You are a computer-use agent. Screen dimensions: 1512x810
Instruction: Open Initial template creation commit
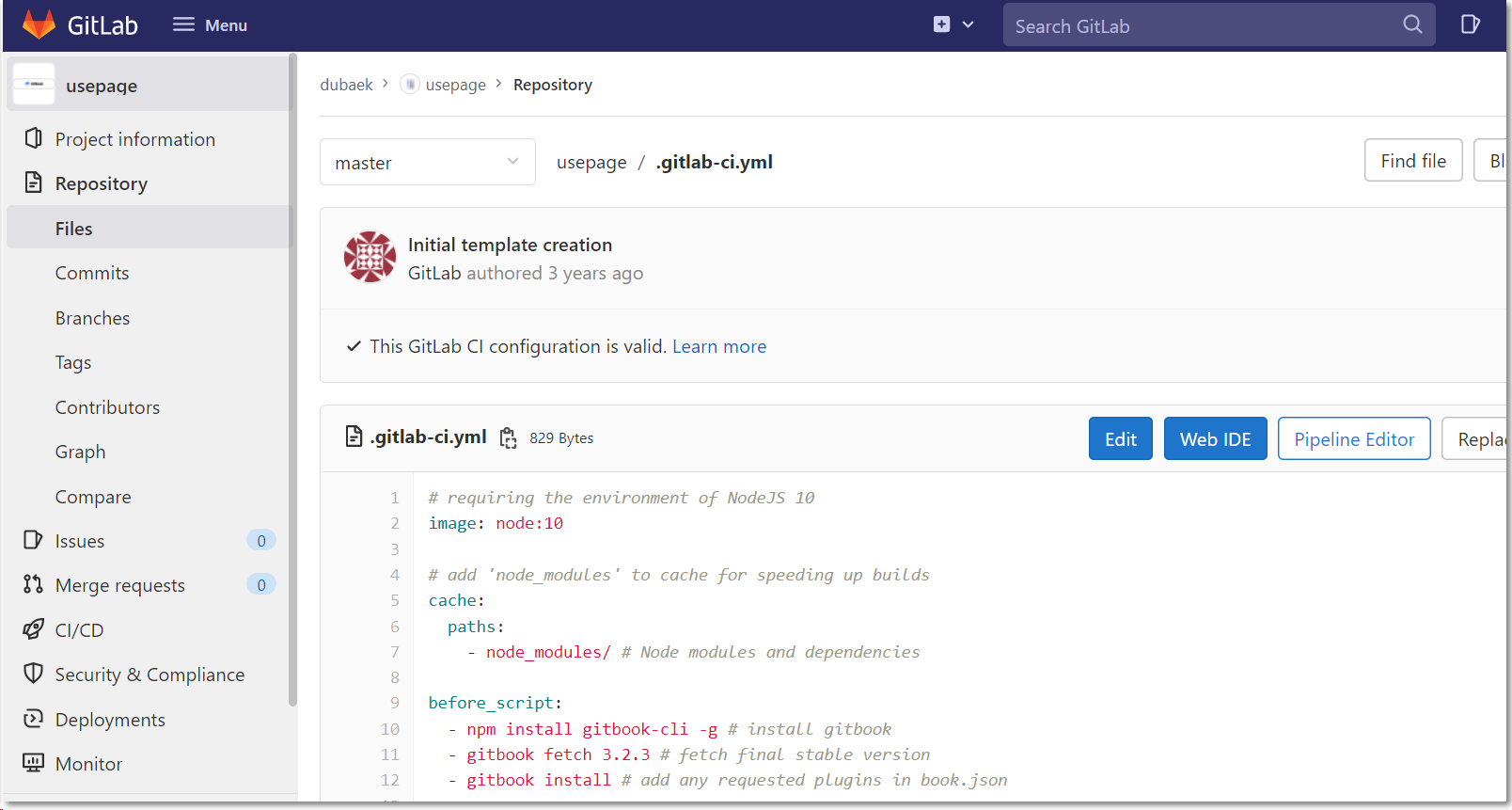[510, 245]
